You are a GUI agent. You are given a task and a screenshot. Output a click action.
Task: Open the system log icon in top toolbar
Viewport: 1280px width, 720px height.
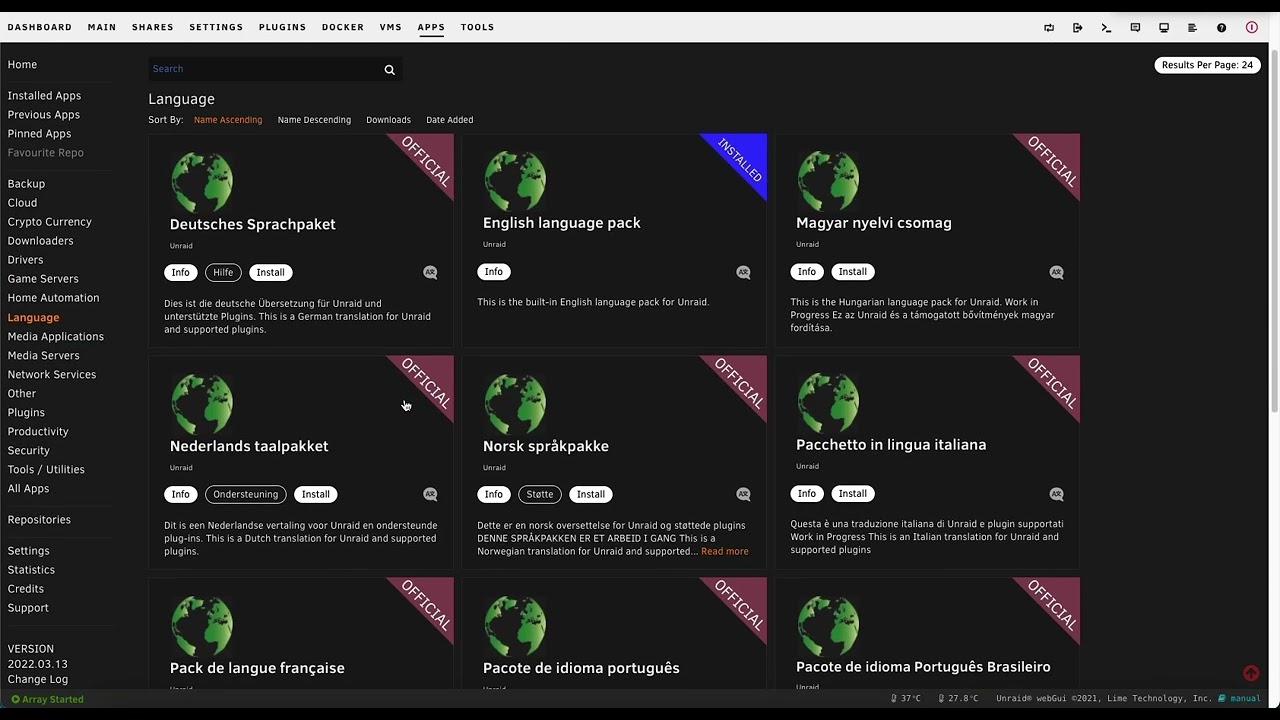[x=1192, y=28]
